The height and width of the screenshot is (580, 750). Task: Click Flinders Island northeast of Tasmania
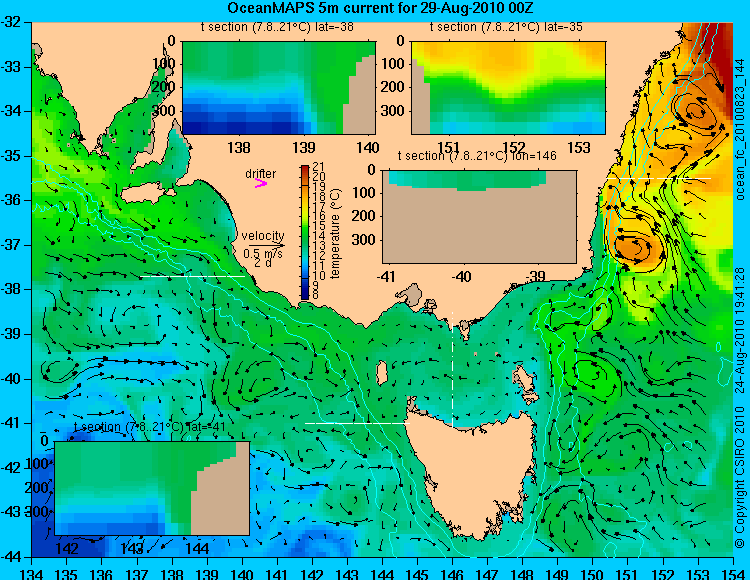pyautogui.click(x=524, y=380)
